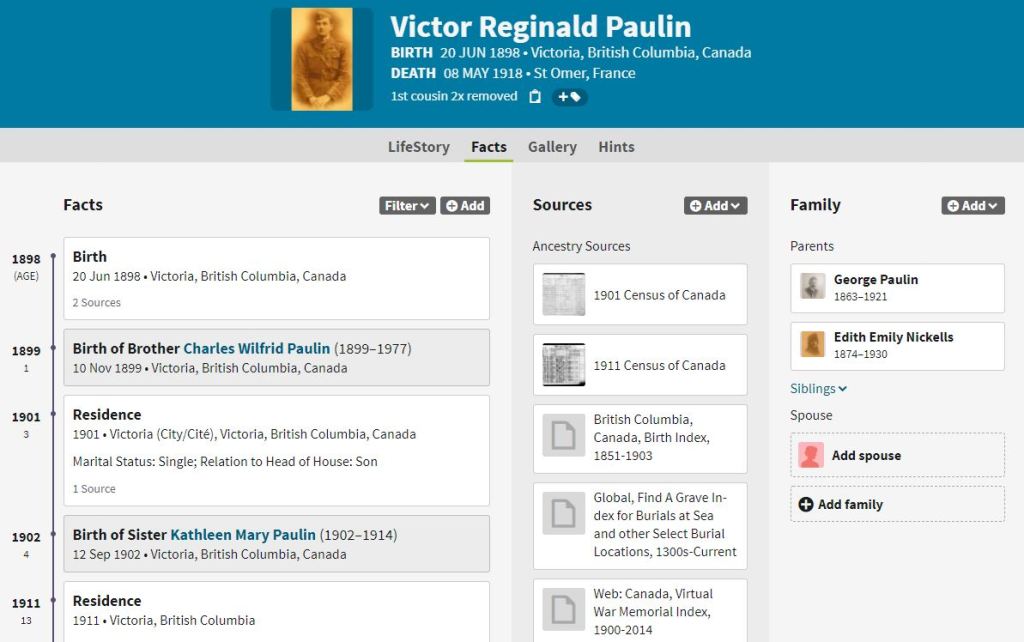Click the Charles Wilfrid Paulin link
1024x642 pixels.
tap(256, 349)
